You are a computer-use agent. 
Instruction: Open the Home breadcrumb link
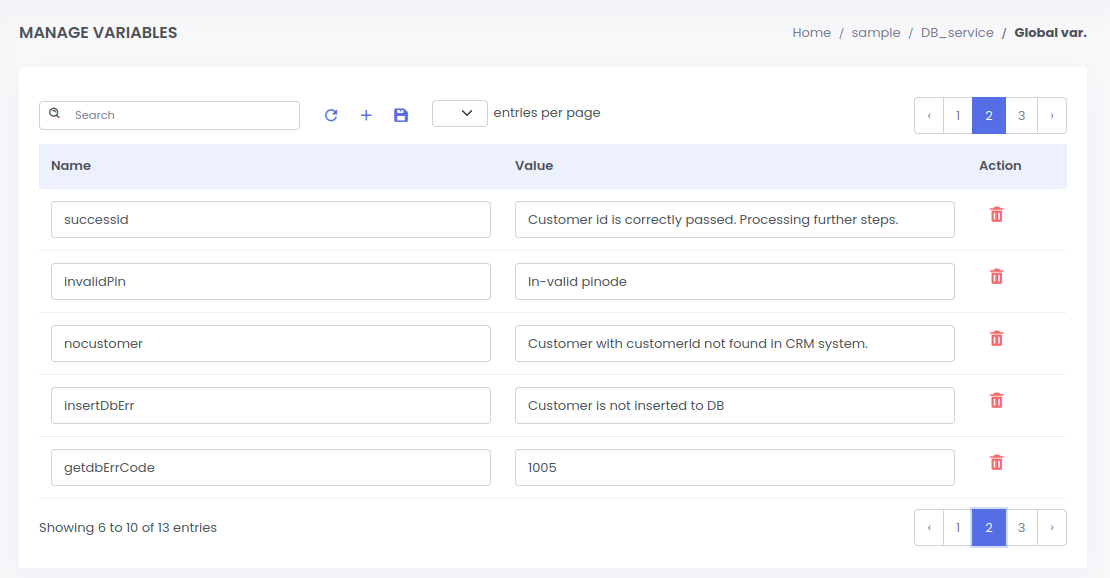click(811, 33)
